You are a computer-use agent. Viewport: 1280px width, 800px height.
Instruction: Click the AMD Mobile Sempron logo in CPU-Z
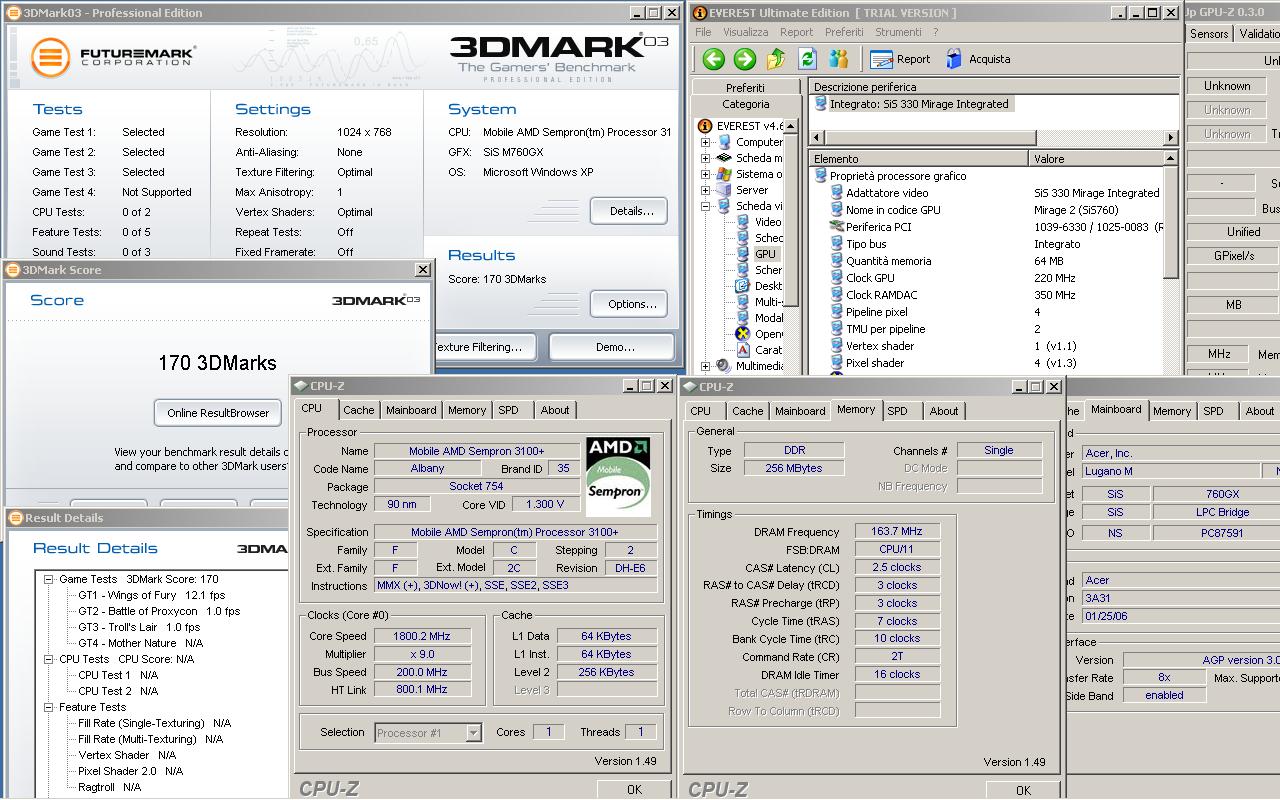(619, 476)
